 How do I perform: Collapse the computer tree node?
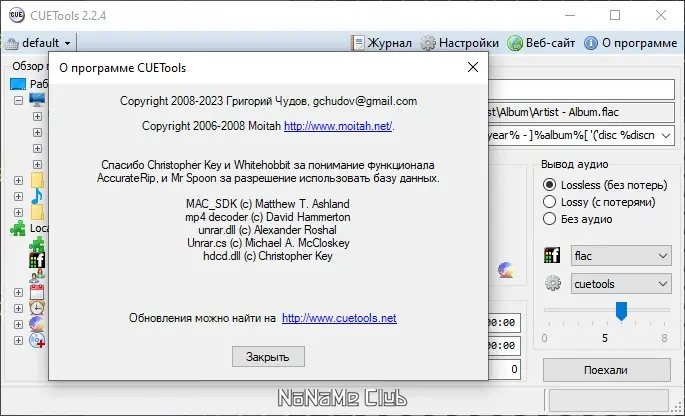18,101
